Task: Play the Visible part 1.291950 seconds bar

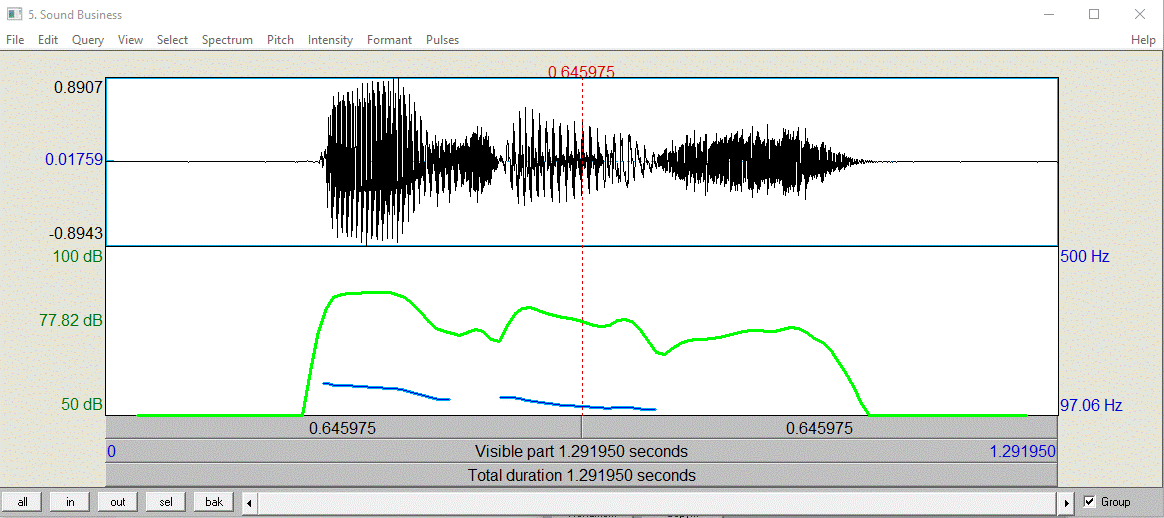Action: tap(581, 451)
